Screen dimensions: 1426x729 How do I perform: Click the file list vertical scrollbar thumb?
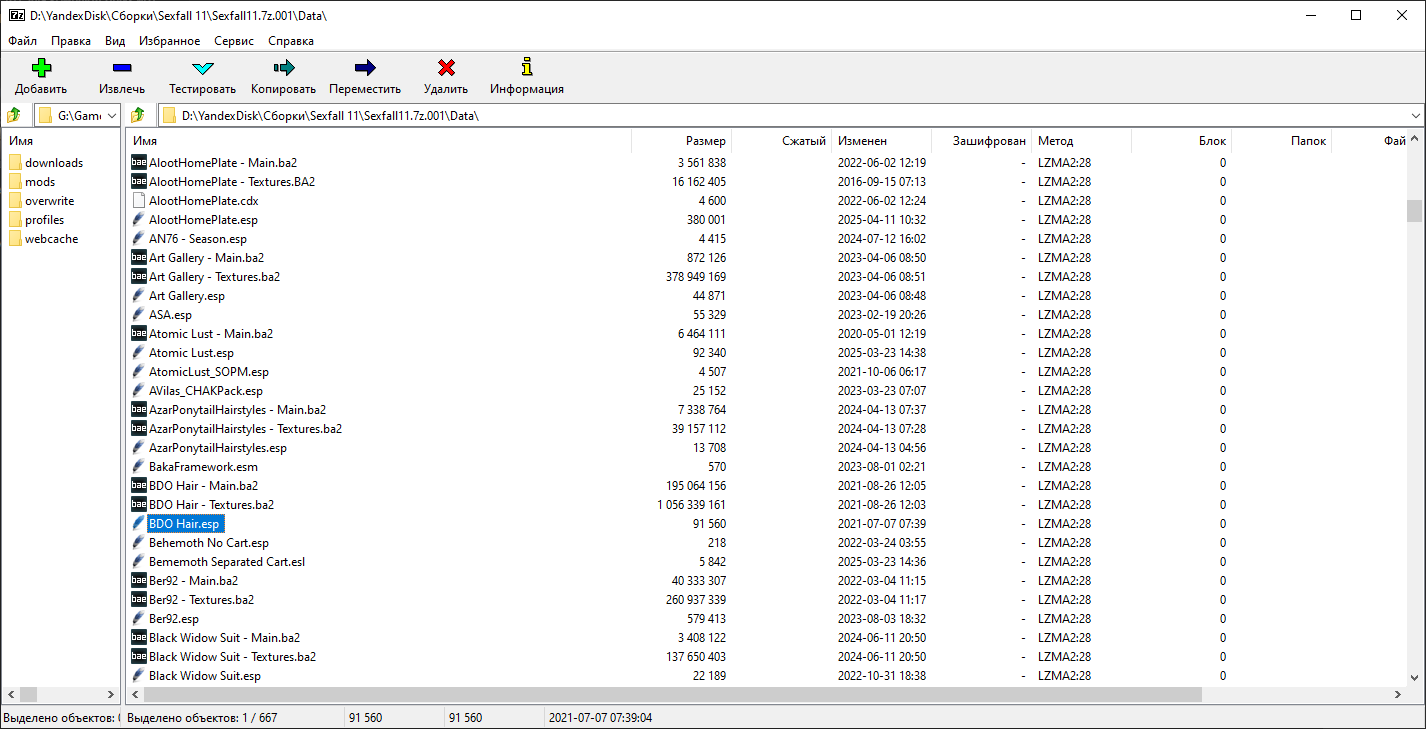[x=1413, y=211]
